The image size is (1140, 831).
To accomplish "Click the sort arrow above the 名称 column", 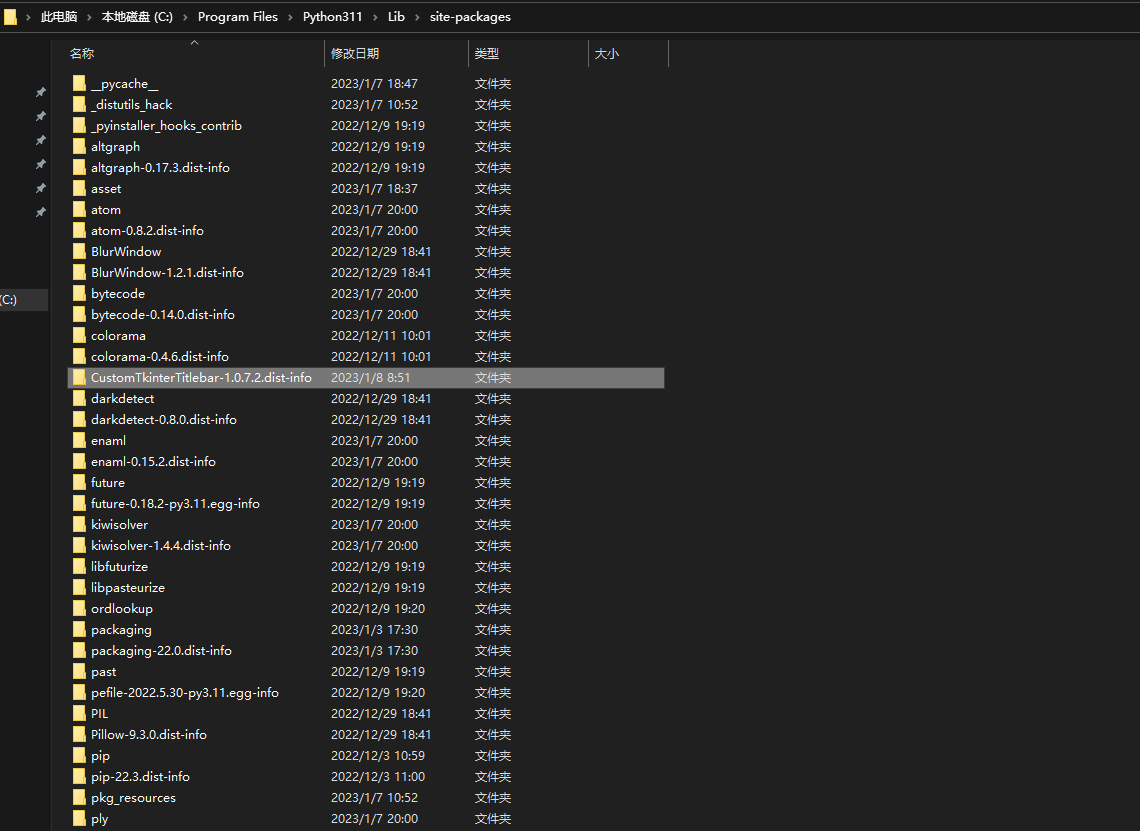I will point(194,42).
